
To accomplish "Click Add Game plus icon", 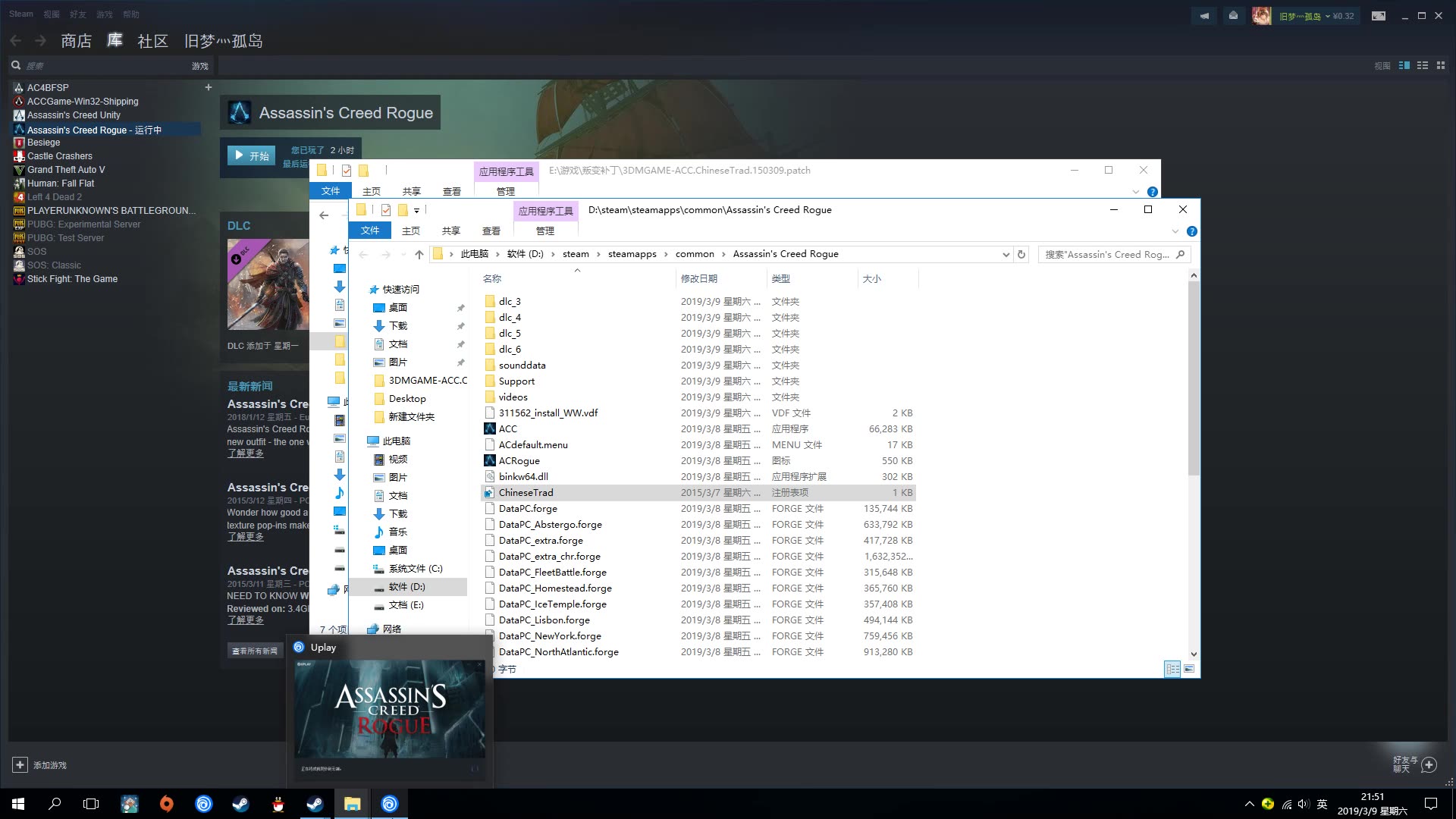I will (x=20, y=765).
